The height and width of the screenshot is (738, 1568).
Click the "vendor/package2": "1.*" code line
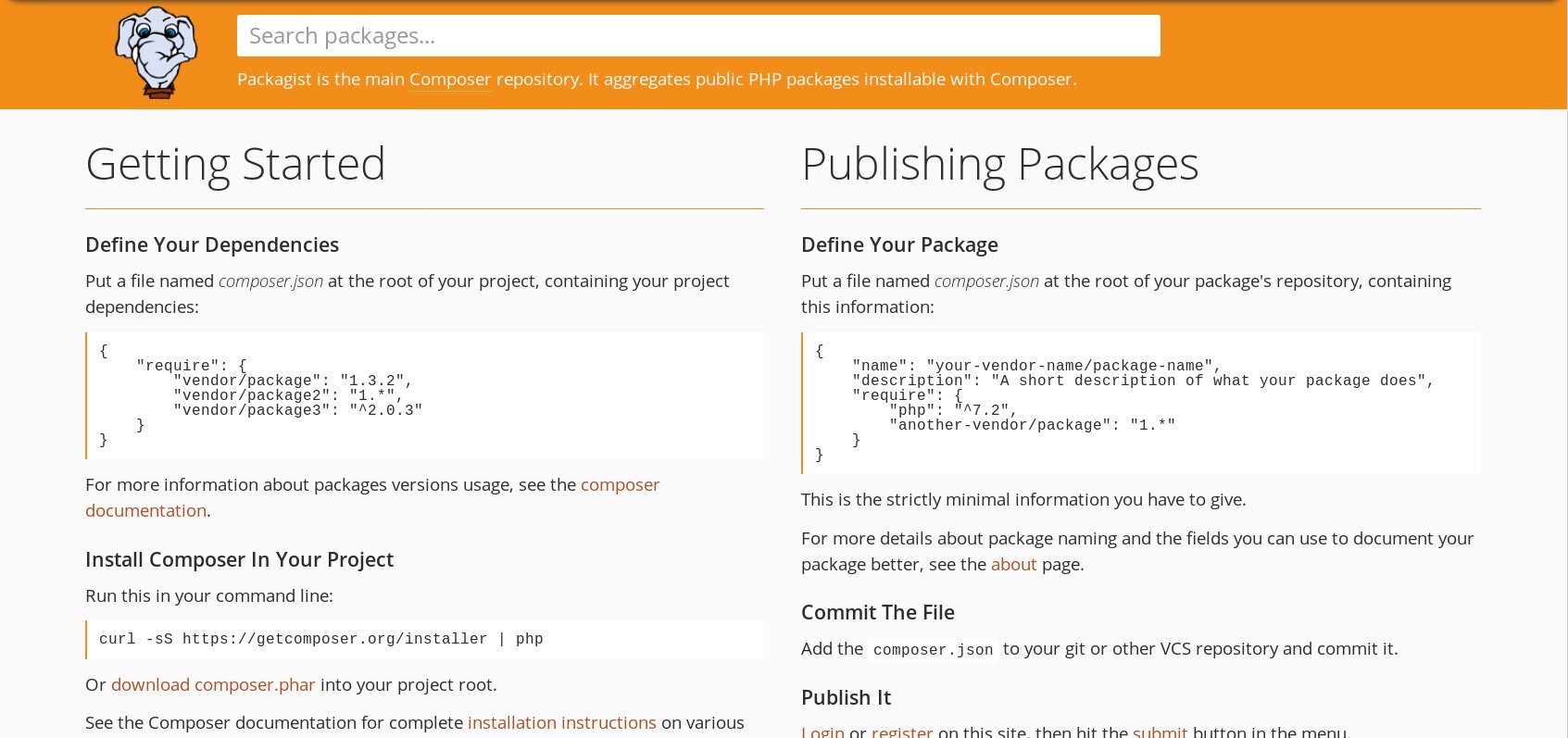tap(288, 395)
